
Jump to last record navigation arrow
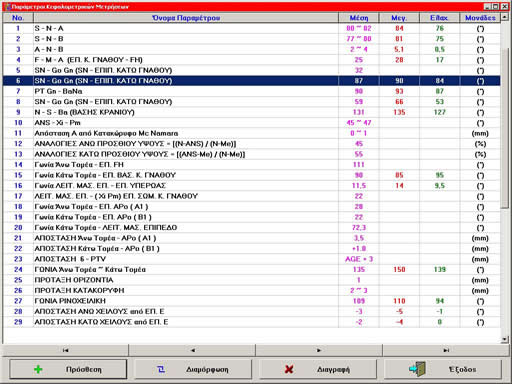click(446, 350)
